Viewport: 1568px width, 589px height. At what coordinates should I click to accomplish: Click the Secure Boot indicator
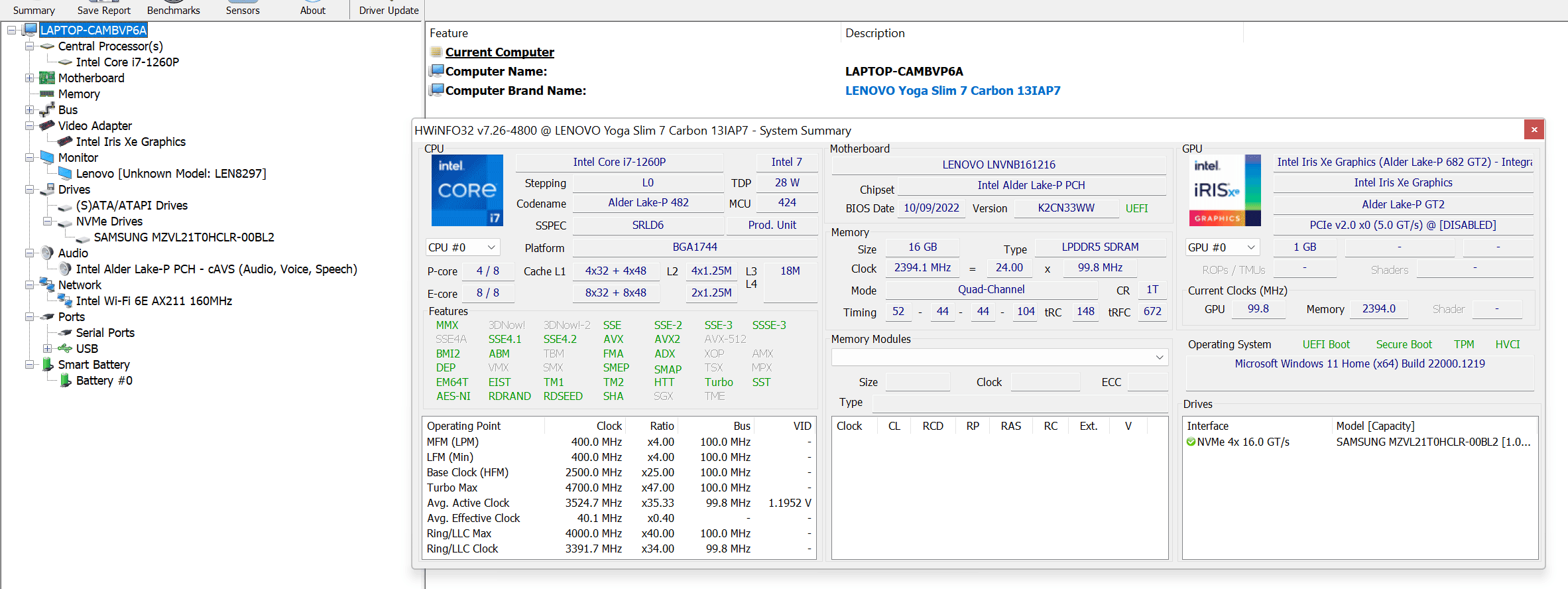[x=1404, y=344]
